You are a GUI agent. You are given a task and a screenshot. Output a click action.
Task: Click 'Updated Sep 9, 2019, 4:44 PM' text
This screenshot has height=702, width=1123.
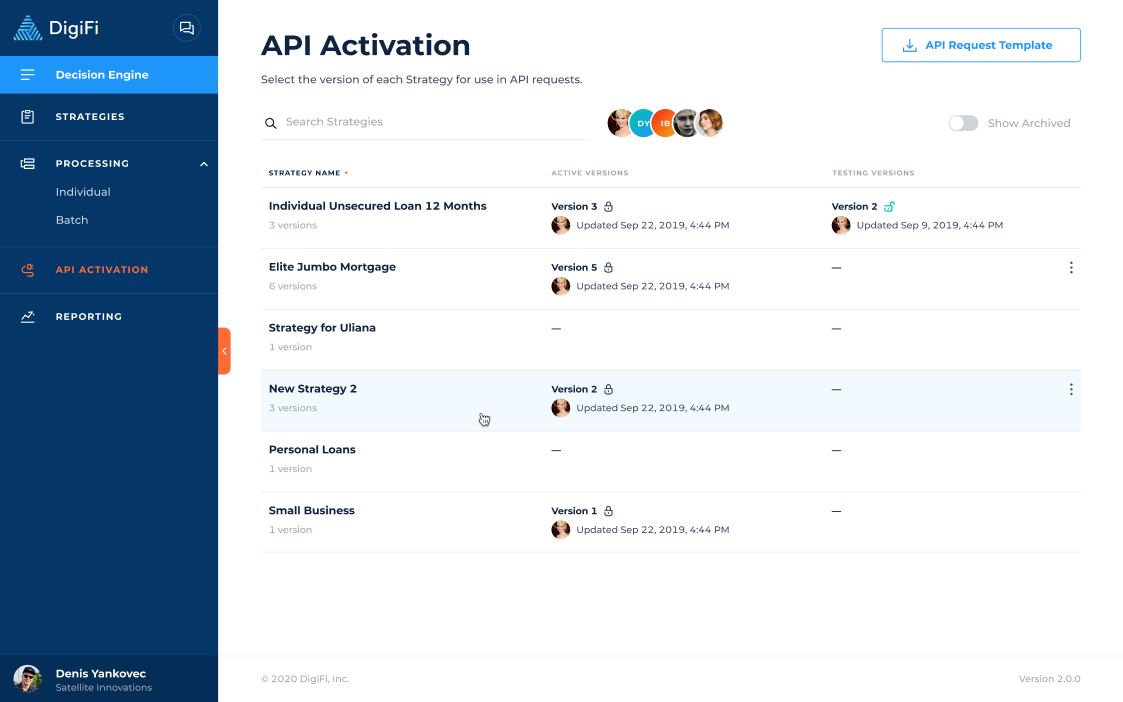(x=930, y=225)
